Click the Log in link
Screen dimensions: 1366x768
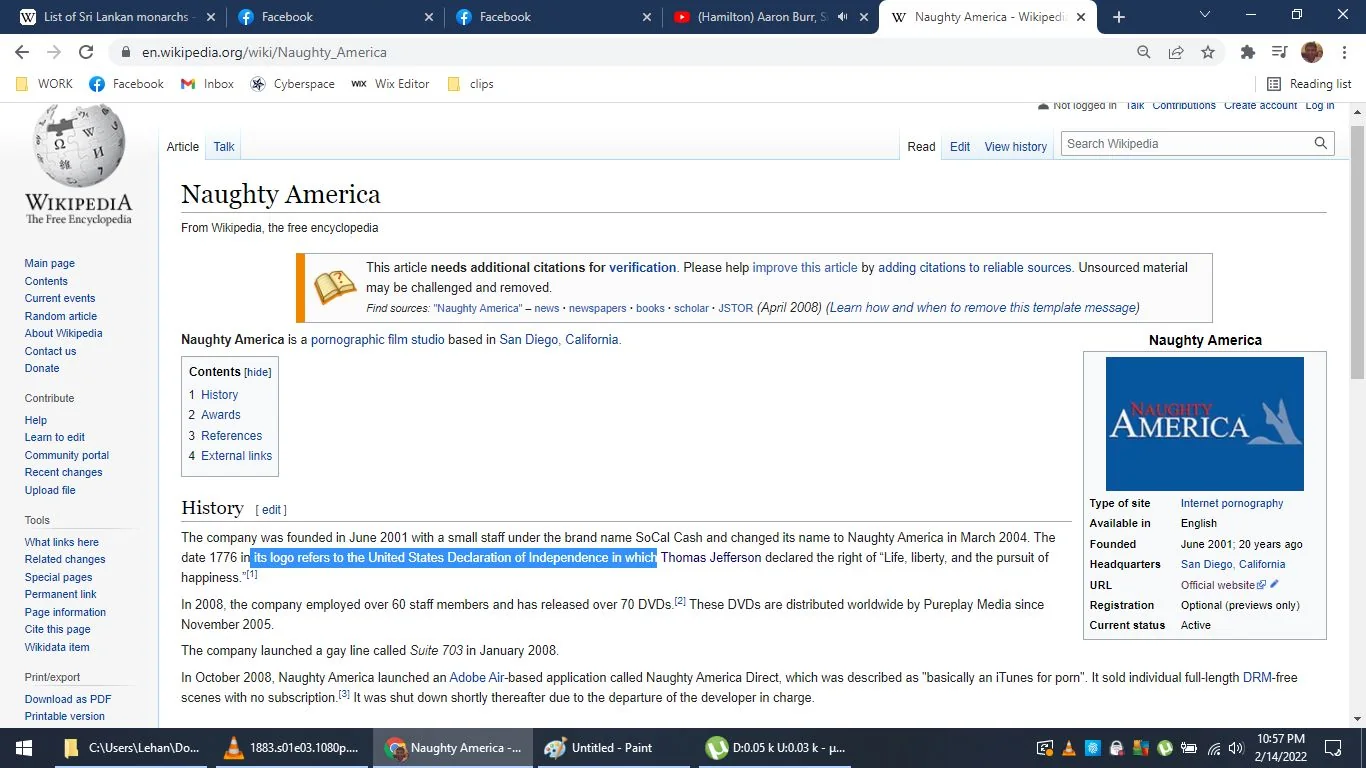coord(1320,106)
